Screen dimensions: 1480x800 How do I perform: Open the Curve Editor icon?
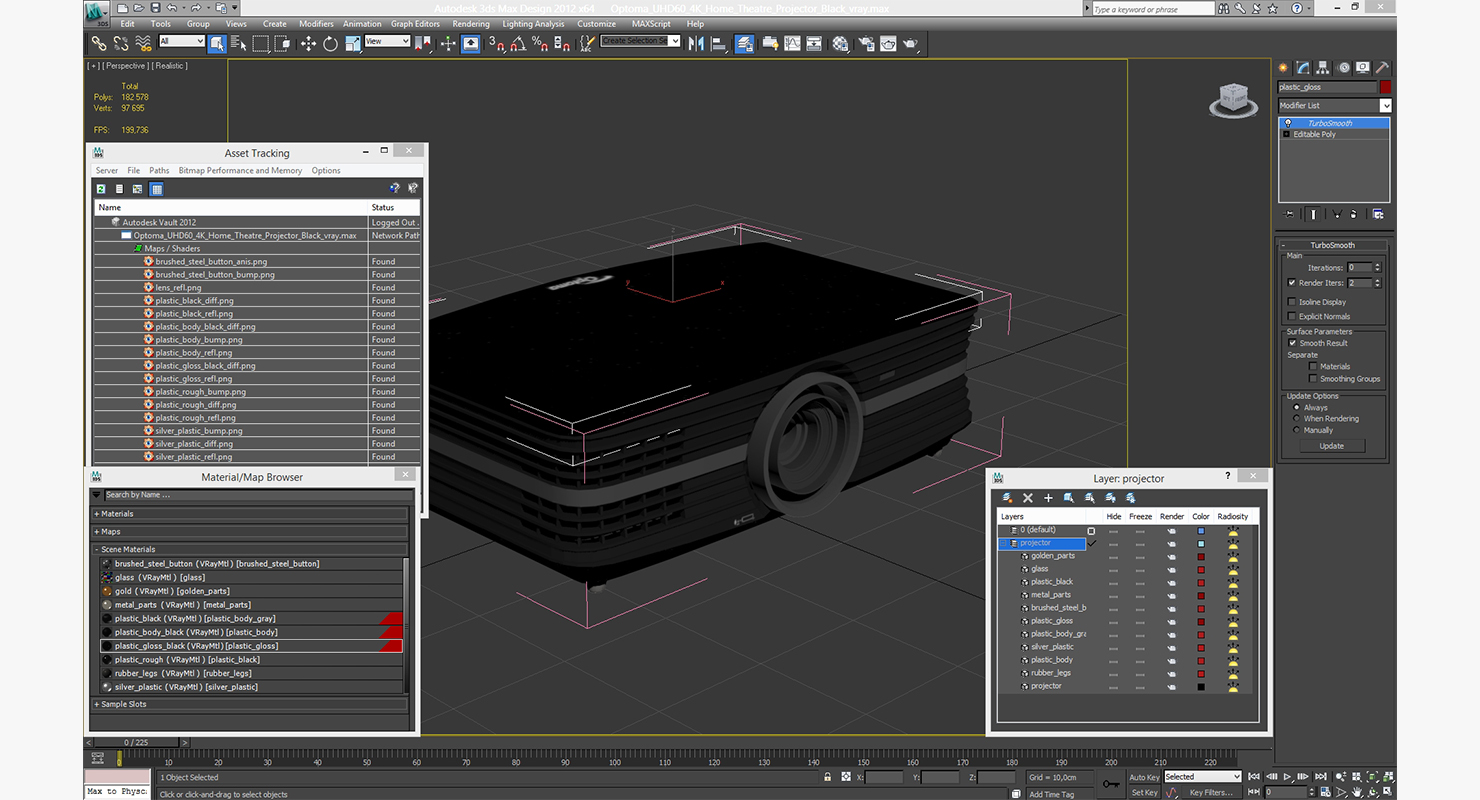click(792, 44)
